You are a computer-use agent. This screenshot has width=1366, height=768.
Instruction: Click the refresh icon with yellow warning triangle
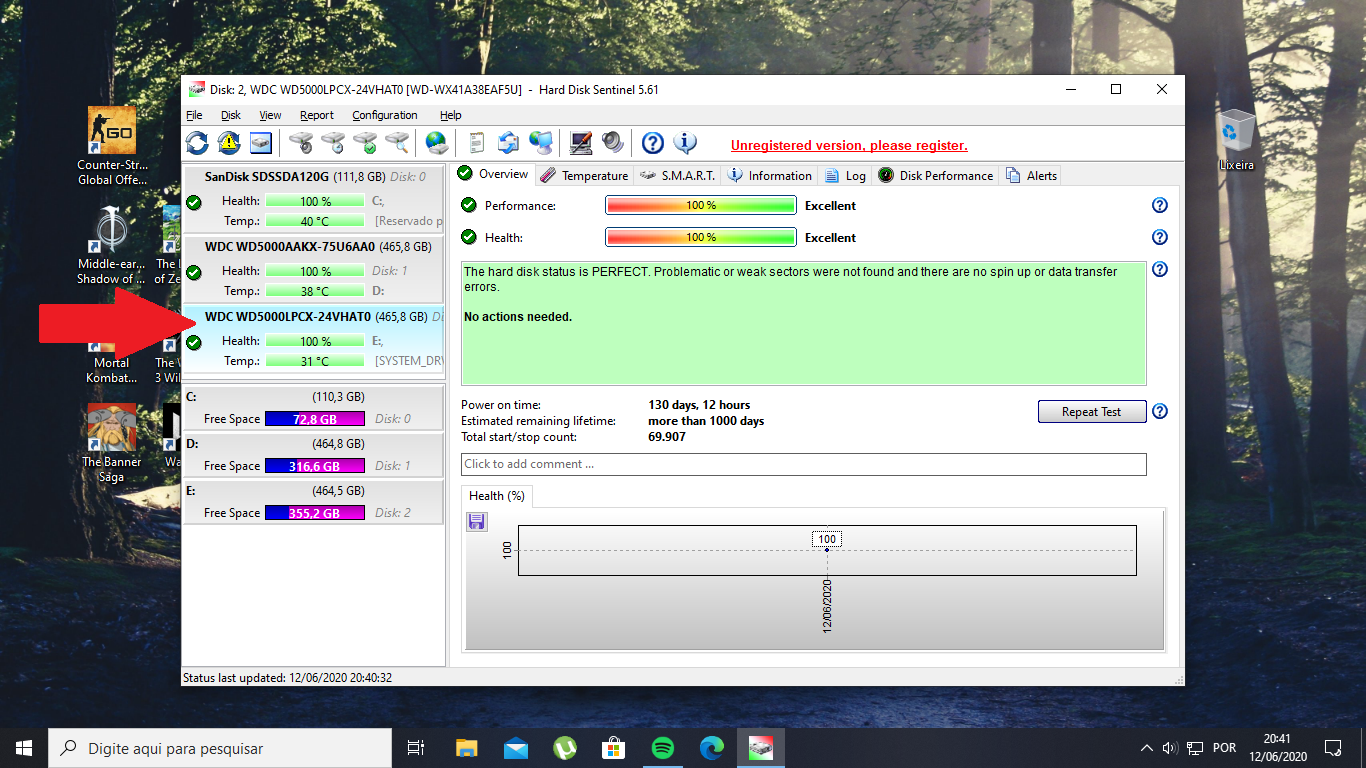pos(229,143)
